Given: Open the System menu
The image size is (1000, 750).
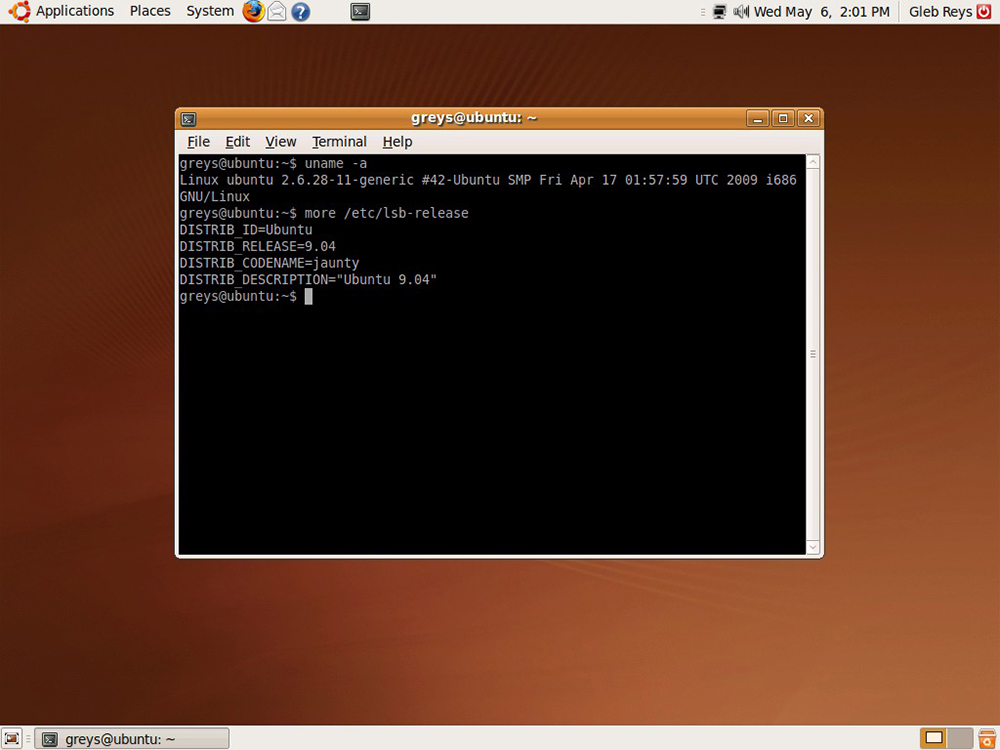Looking at the screenshot, I should pos(210,12).
